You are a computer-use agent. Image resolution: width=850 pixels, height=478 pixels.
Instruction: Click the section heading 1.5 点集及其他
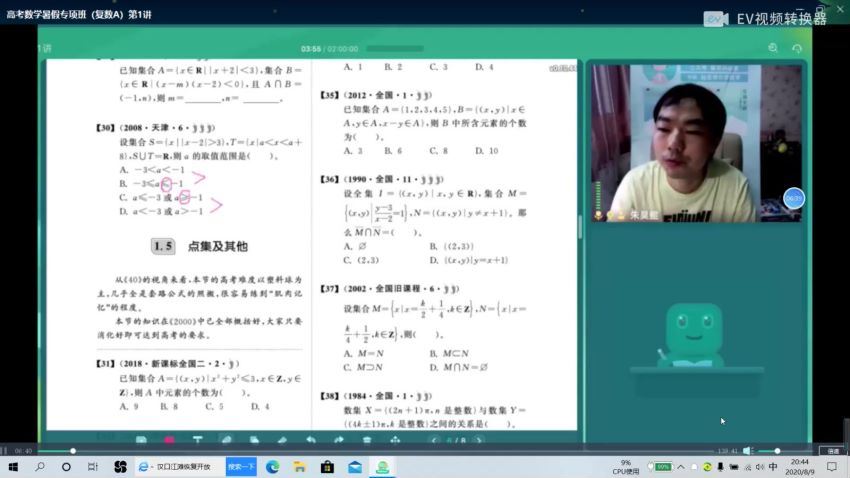point(199,247)
